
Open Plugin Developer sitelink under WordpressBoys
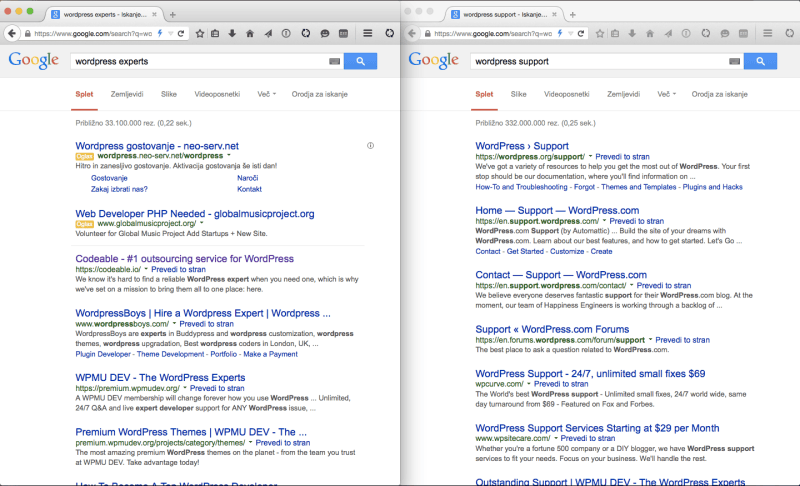pyautogui.click(x=103, y=354)
